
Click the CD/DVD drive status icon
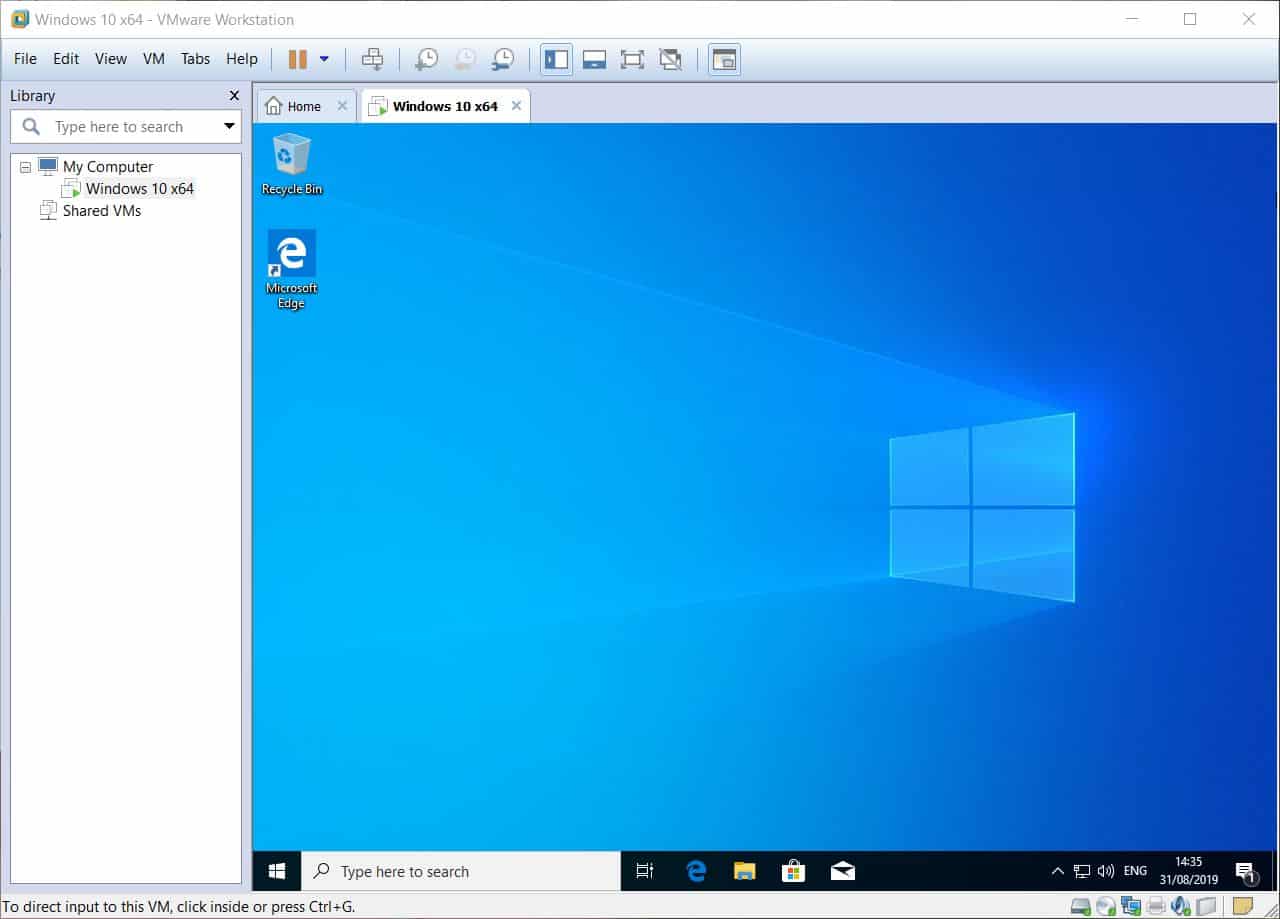click(x=1106, y=906)
